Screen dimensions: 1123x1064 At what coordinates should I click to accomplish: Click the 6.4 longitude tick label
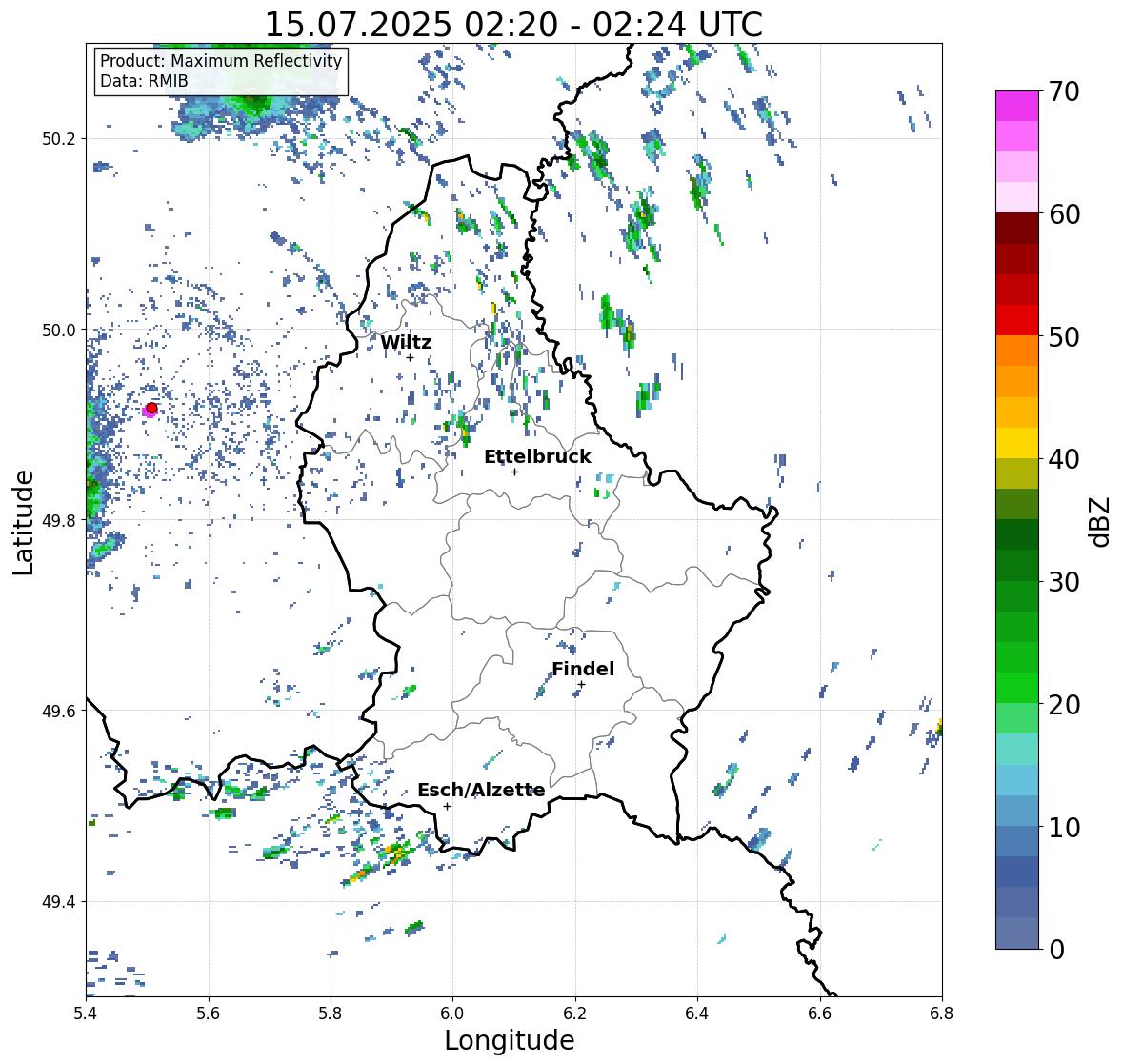697,1014
